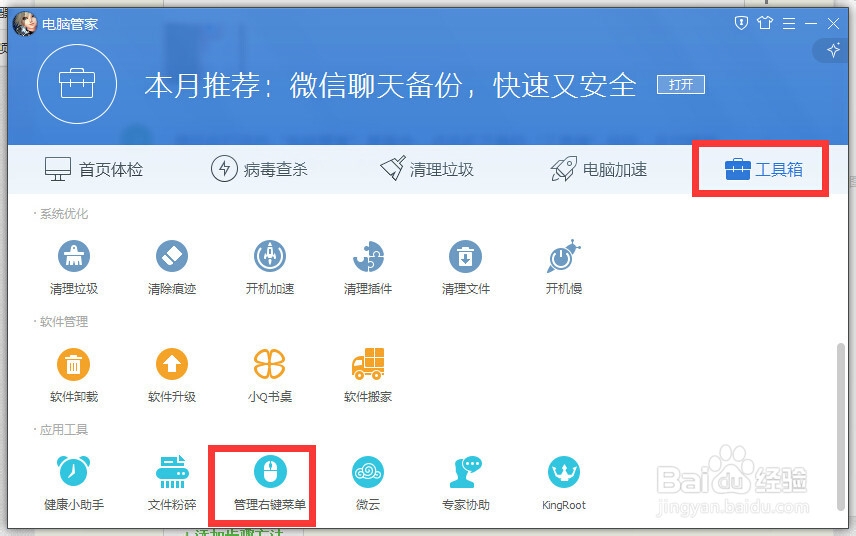
Task: Click the 打开 button in the banner
Action: (681, 85)
